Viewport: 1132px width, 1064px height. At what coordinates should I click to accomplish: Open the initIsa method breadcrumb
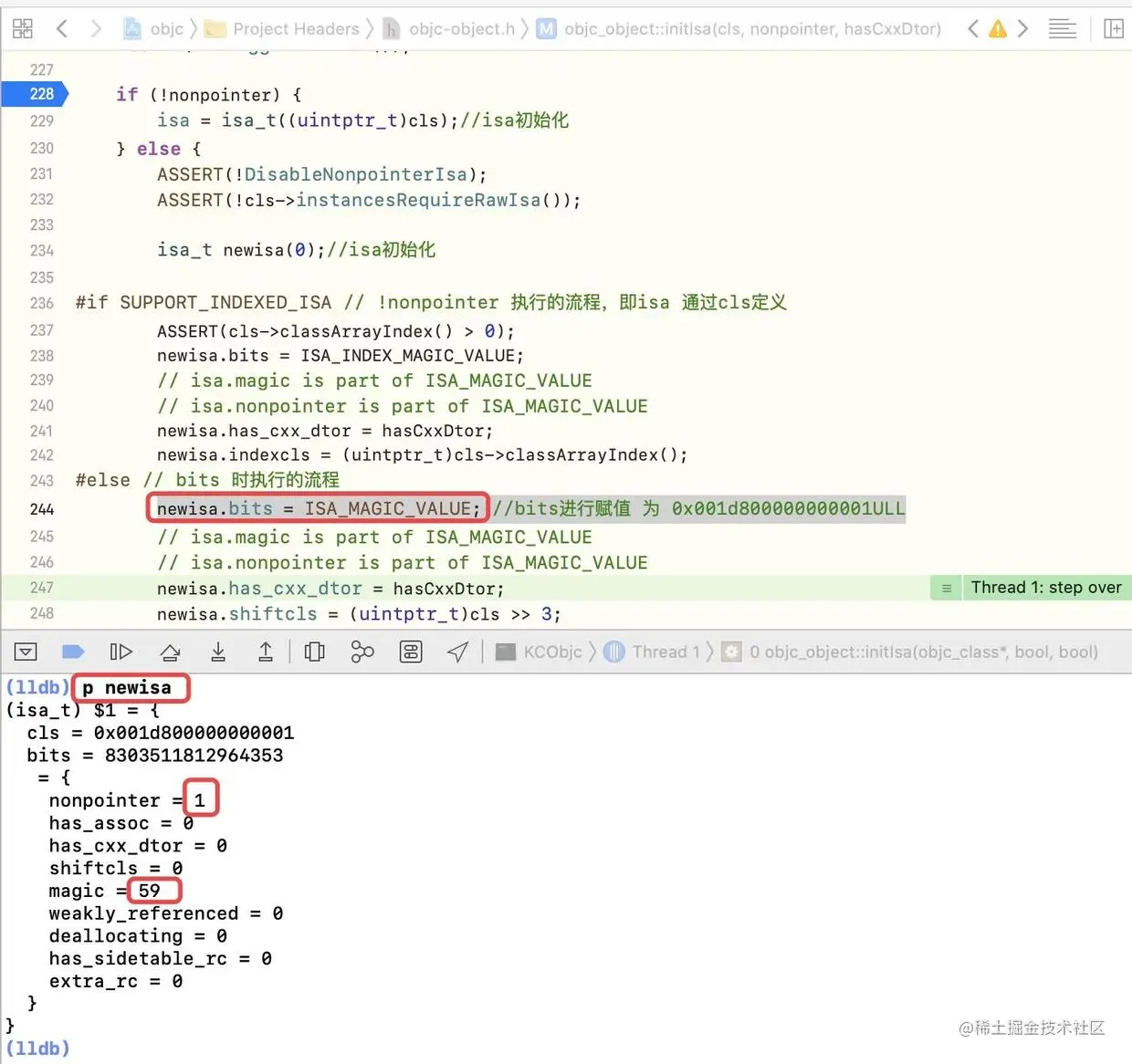[738, 29]
